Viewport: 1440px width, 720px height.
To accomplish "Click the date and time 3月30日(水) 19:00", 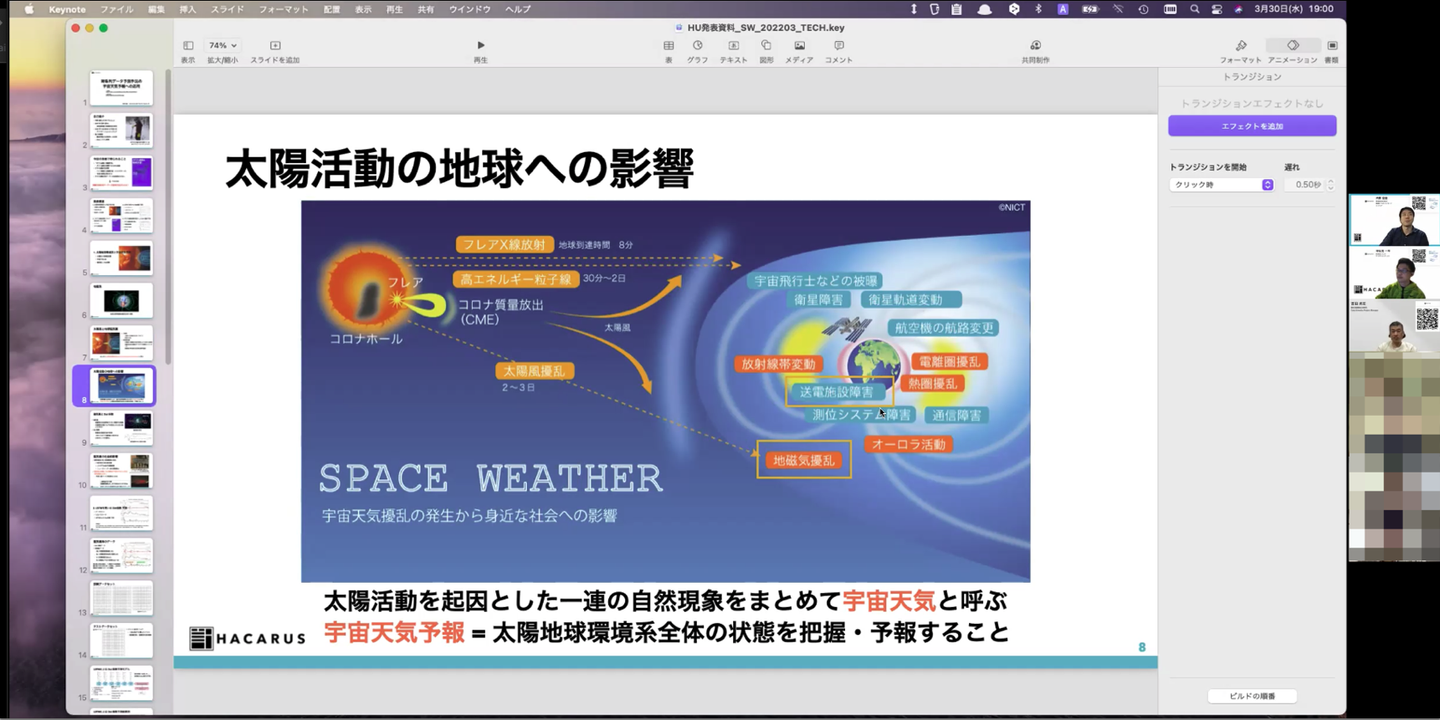I will click(1294, 9).
